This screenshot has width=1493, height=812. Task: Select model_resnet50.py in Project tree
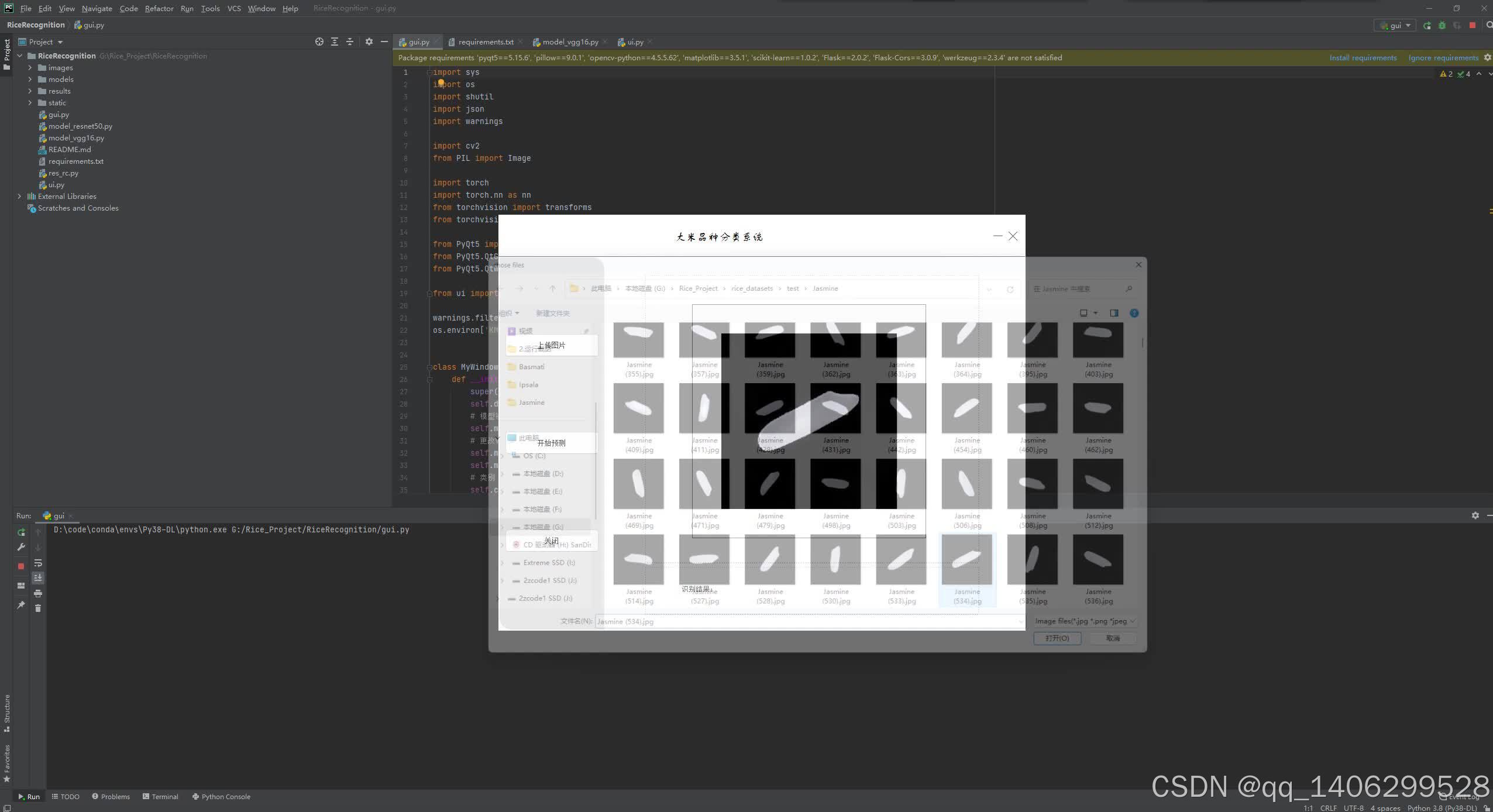pos(80,126)
